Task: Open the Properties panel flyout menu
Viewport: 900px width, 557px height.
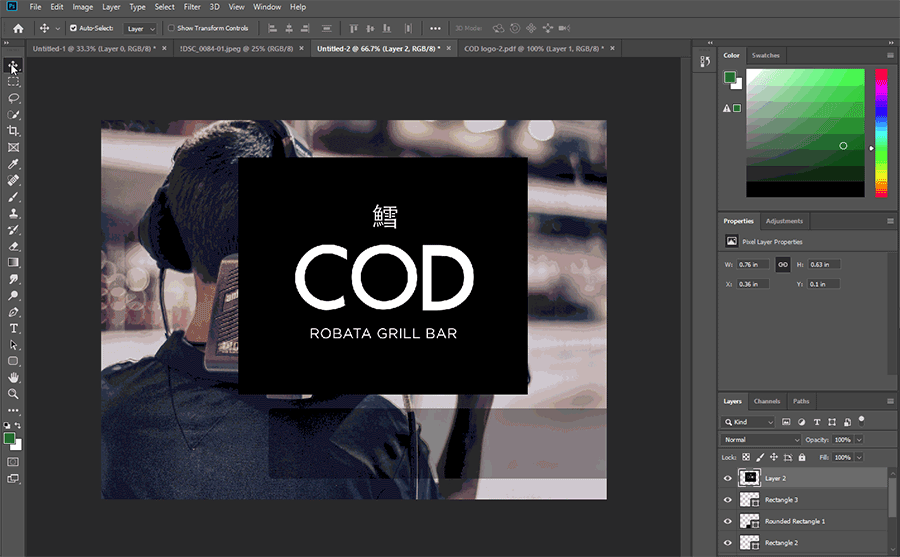Action: tap(890, 221)
